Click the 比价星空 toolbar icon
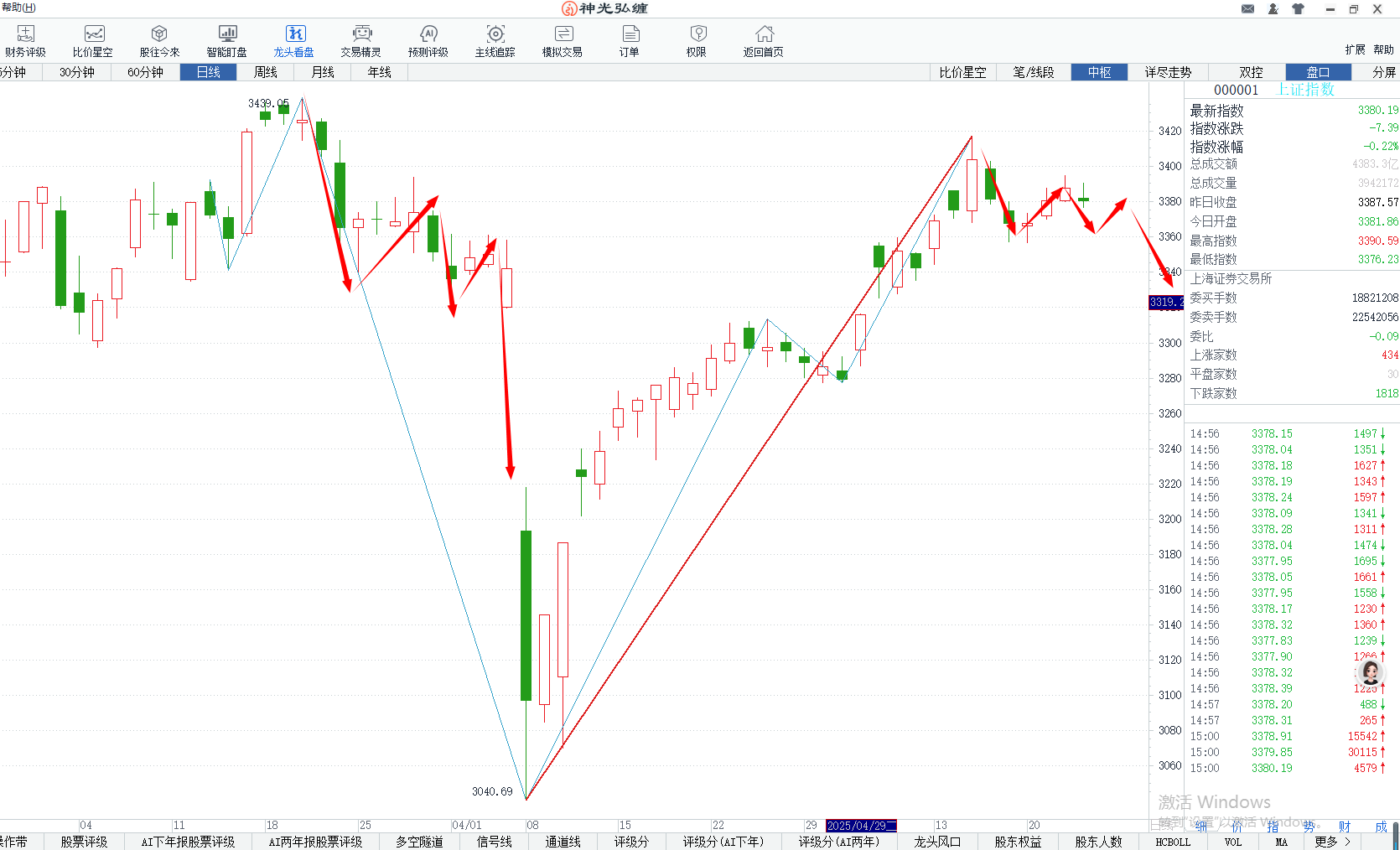 (x=92, y=40)
